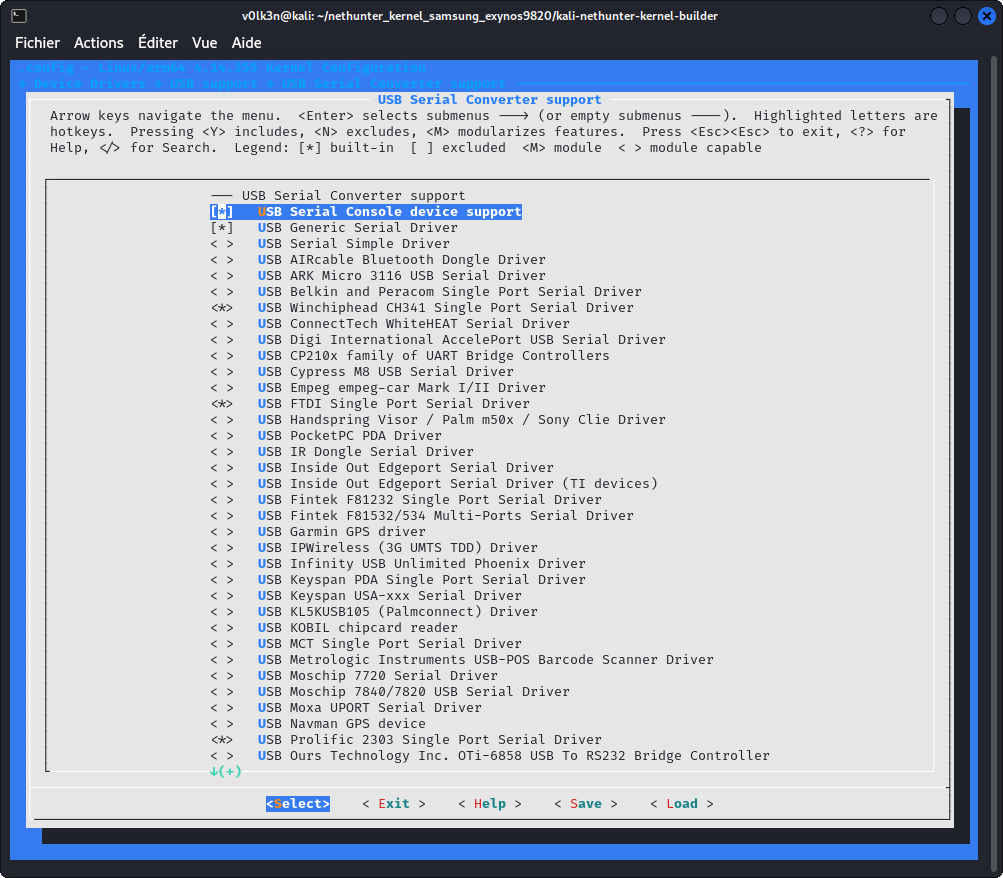This screenshot has height=878, width=1003.
Task: Toggle the Winchiphead CH341 module state box
Action: (222, 308)
